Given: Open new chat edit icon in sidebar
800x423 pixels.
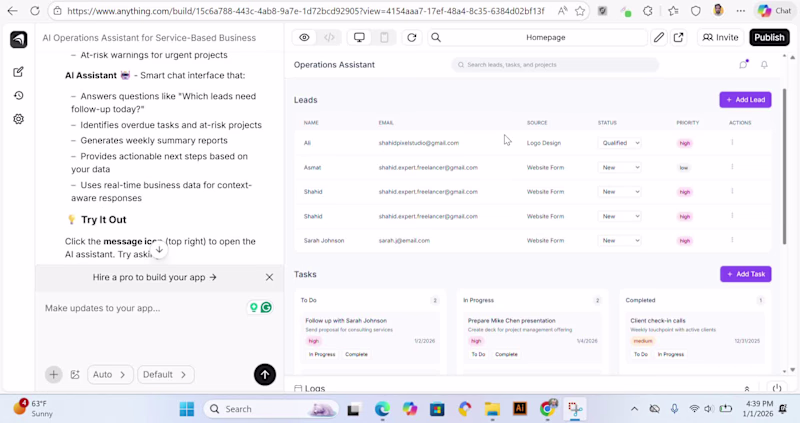Looking at the screenshot, I should coord(18,72).
